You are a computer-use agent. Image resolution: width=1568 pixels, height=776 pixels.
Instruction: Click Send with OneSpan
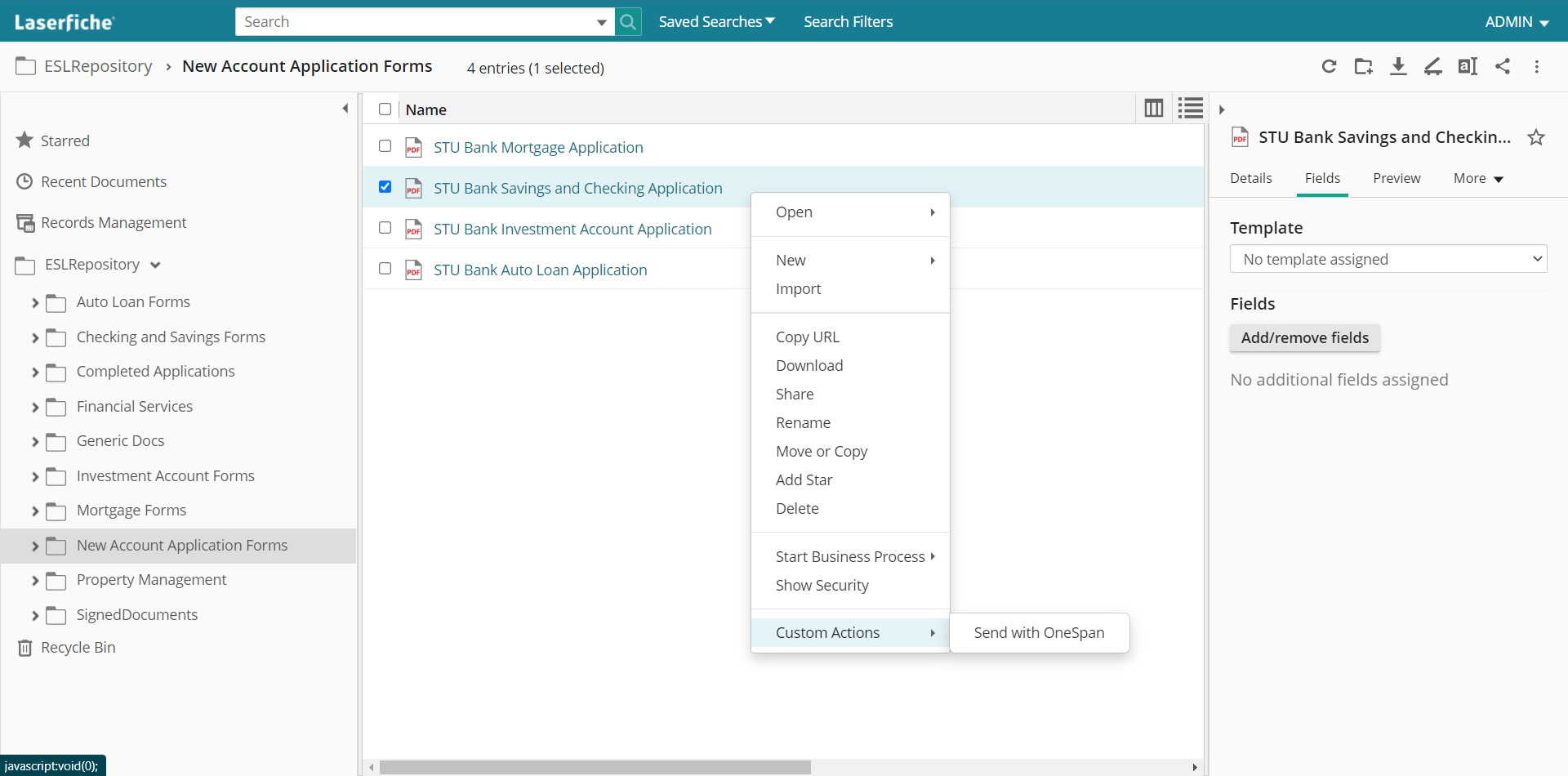point(1039,633)
